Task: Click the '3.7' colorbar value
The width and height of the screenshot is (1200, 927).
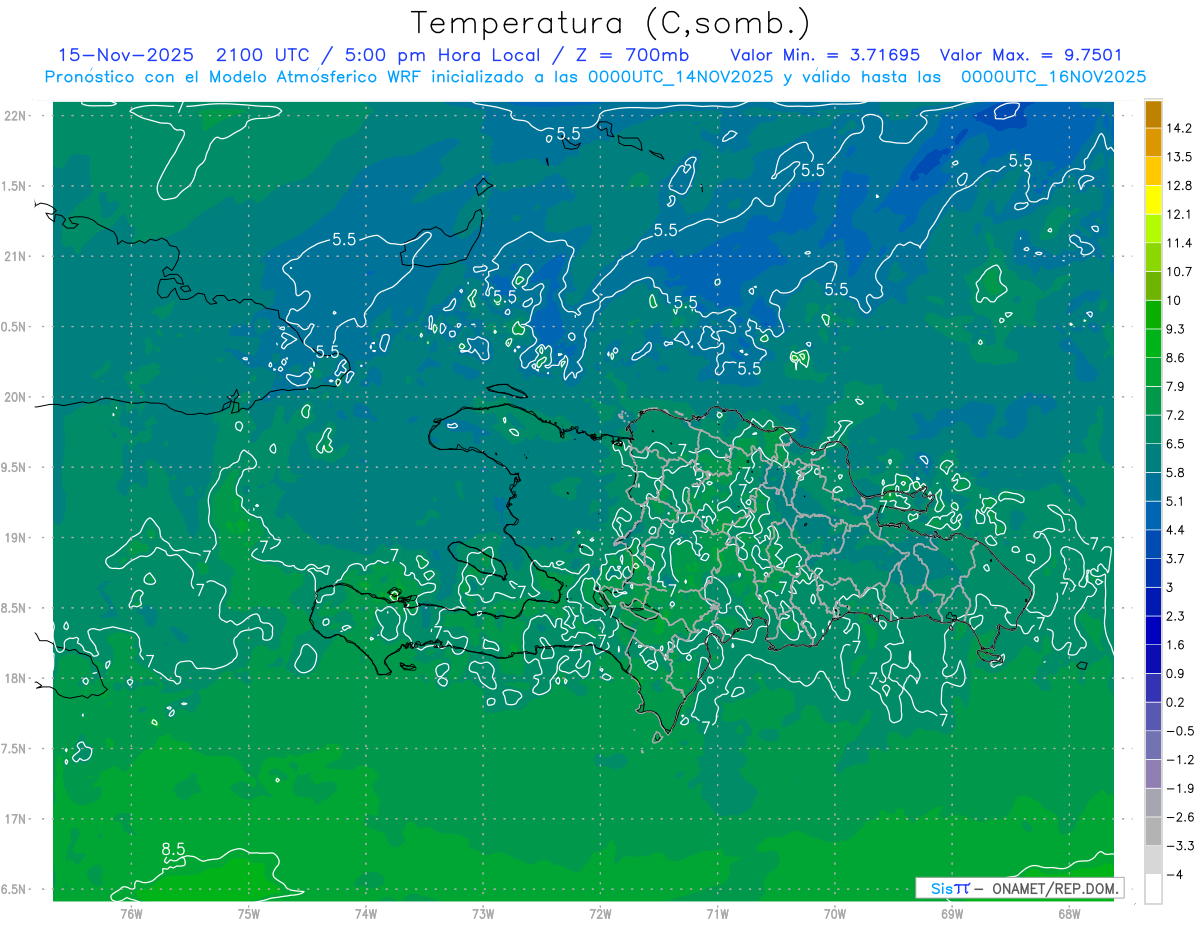Action: tap(1176, 558)
